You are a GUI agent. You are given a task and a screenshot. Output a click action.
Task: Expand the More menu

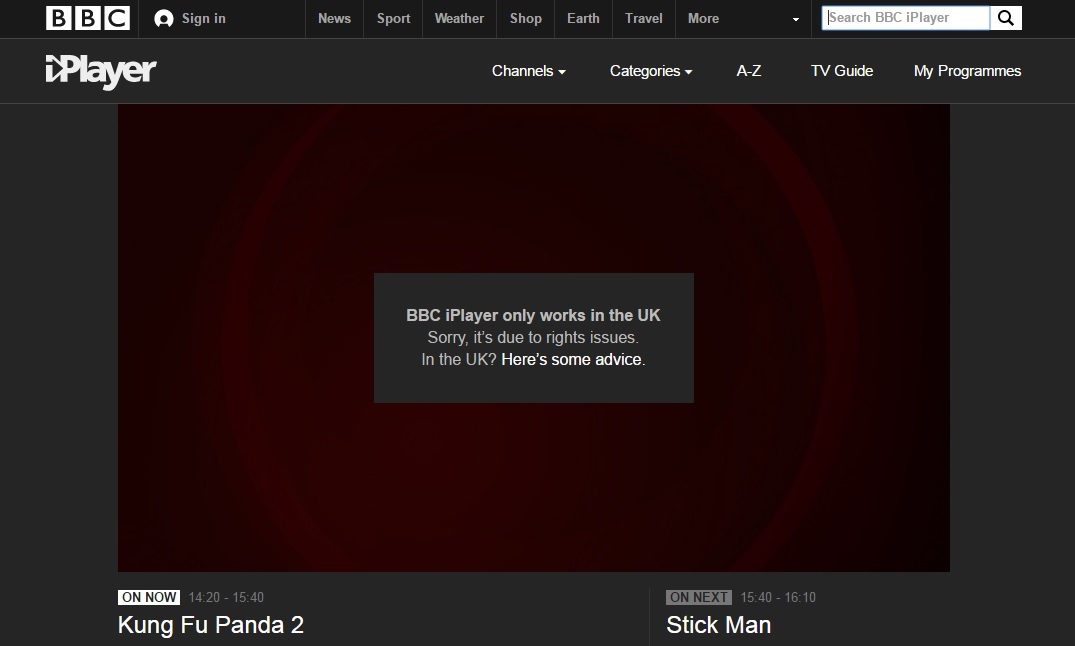pyautogui.click(x=703, y=19)
